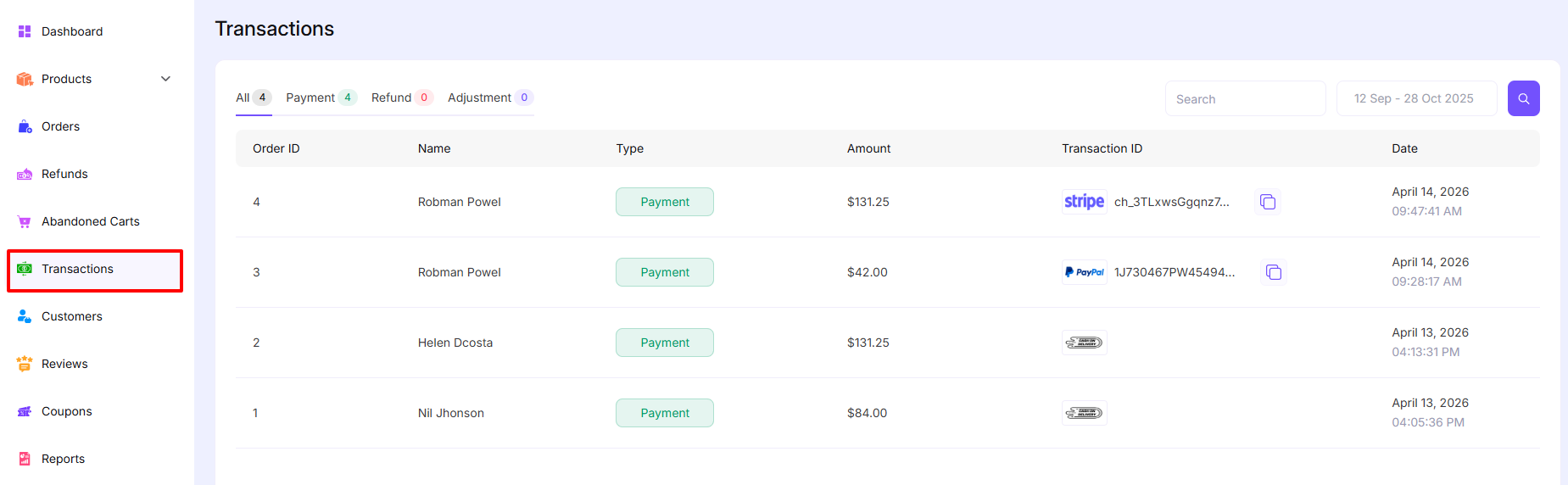The width and height of the screenshot is (1568, 485).
Task: Click the PayPal logo in order 3
Action: point(1084,272)
